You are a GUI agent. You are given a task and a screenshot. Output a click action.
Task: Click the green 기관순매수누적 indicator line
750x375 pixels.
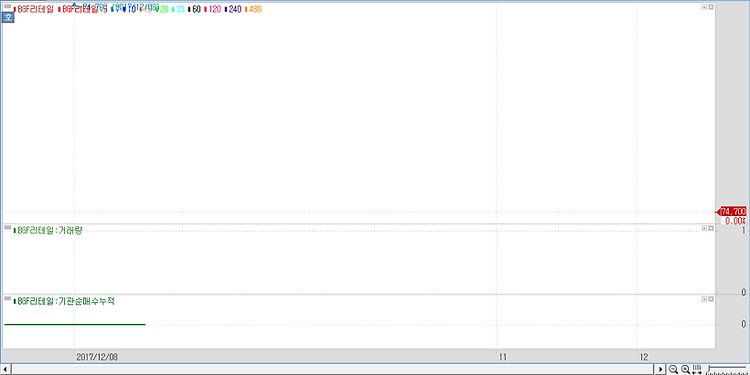coord(75,324)
